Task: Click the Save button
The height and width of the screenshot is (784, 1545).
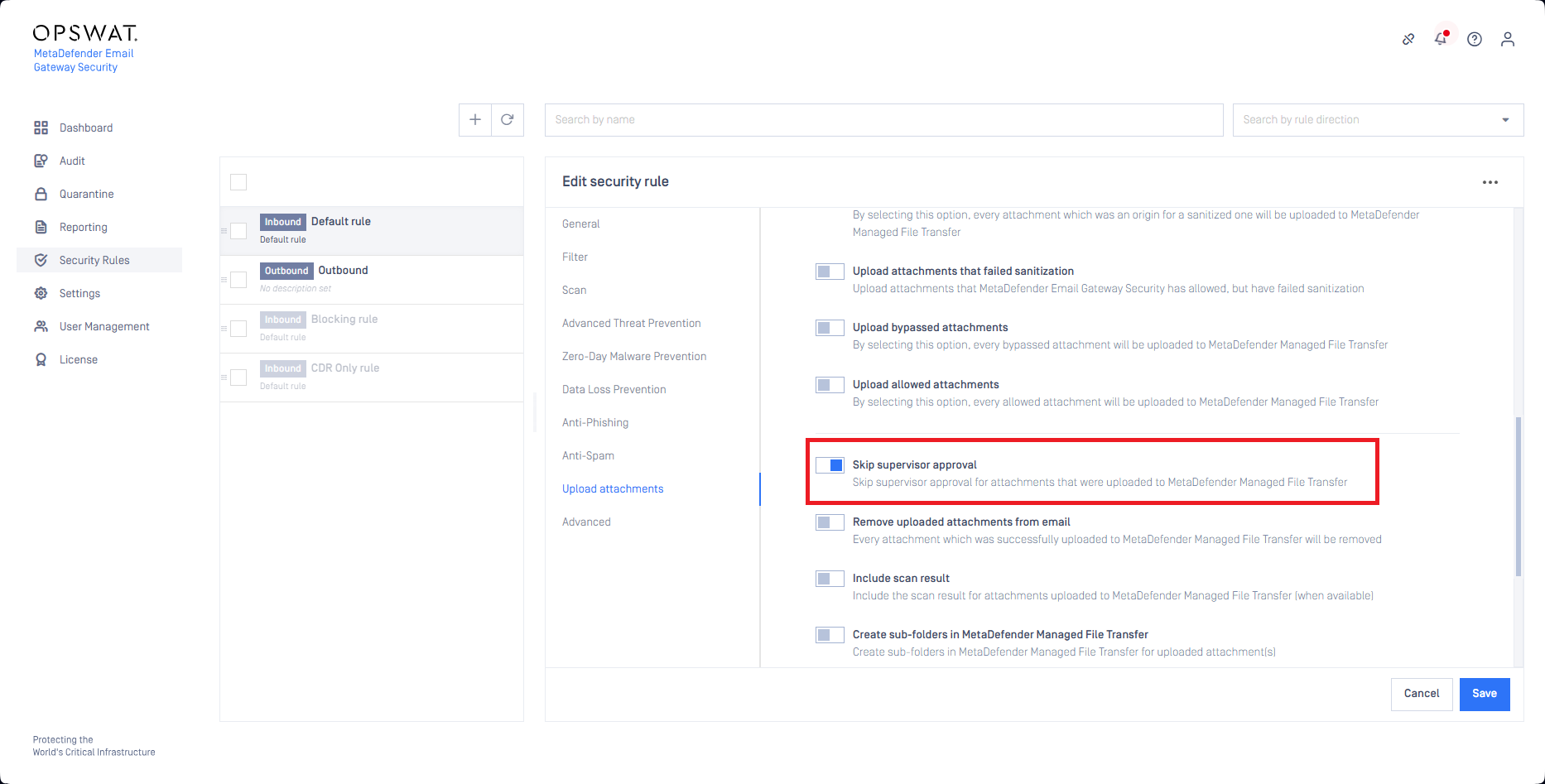Action: pos(1485,694)
